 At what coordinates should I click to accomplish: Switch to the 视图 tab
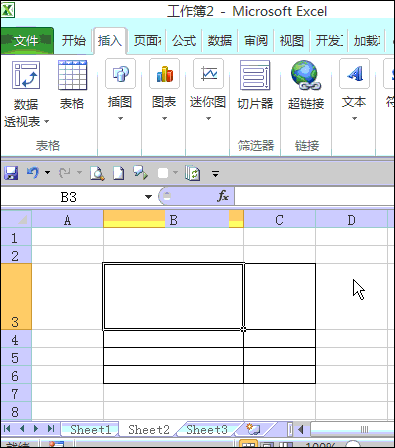coord(292,41)
